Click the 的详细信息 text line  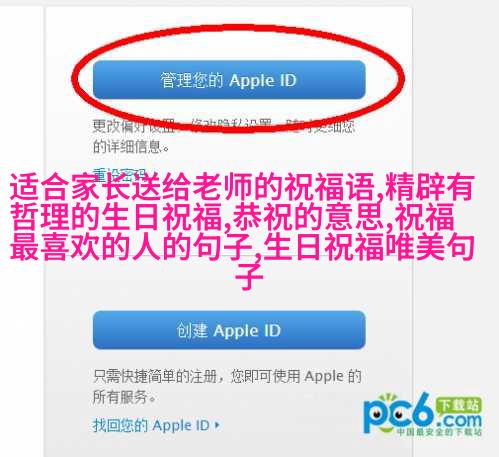[x=131, y=146]
